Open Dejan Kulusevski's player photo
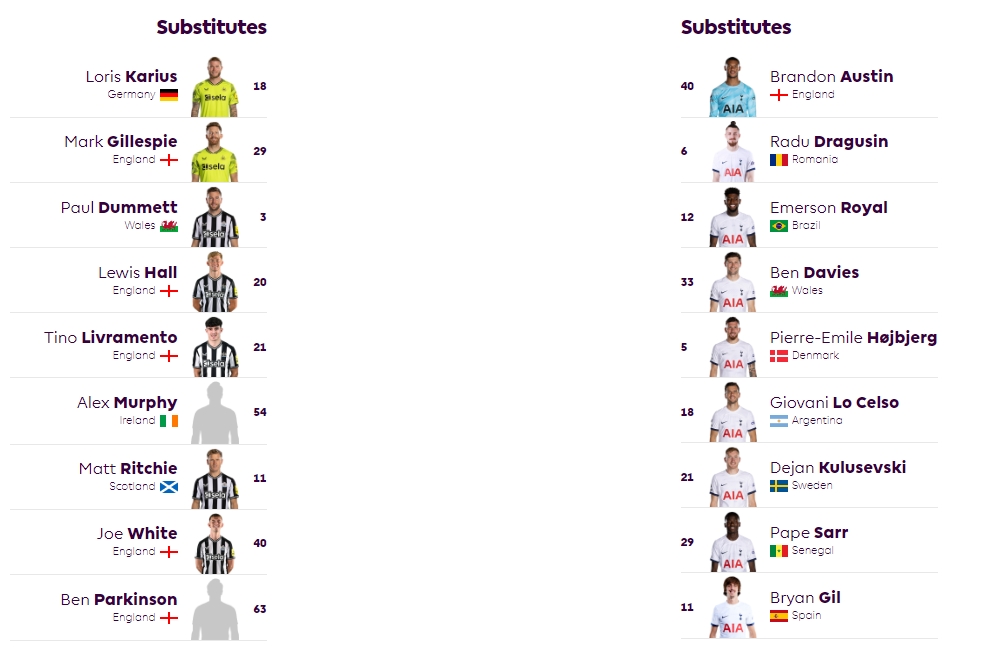 732,477
